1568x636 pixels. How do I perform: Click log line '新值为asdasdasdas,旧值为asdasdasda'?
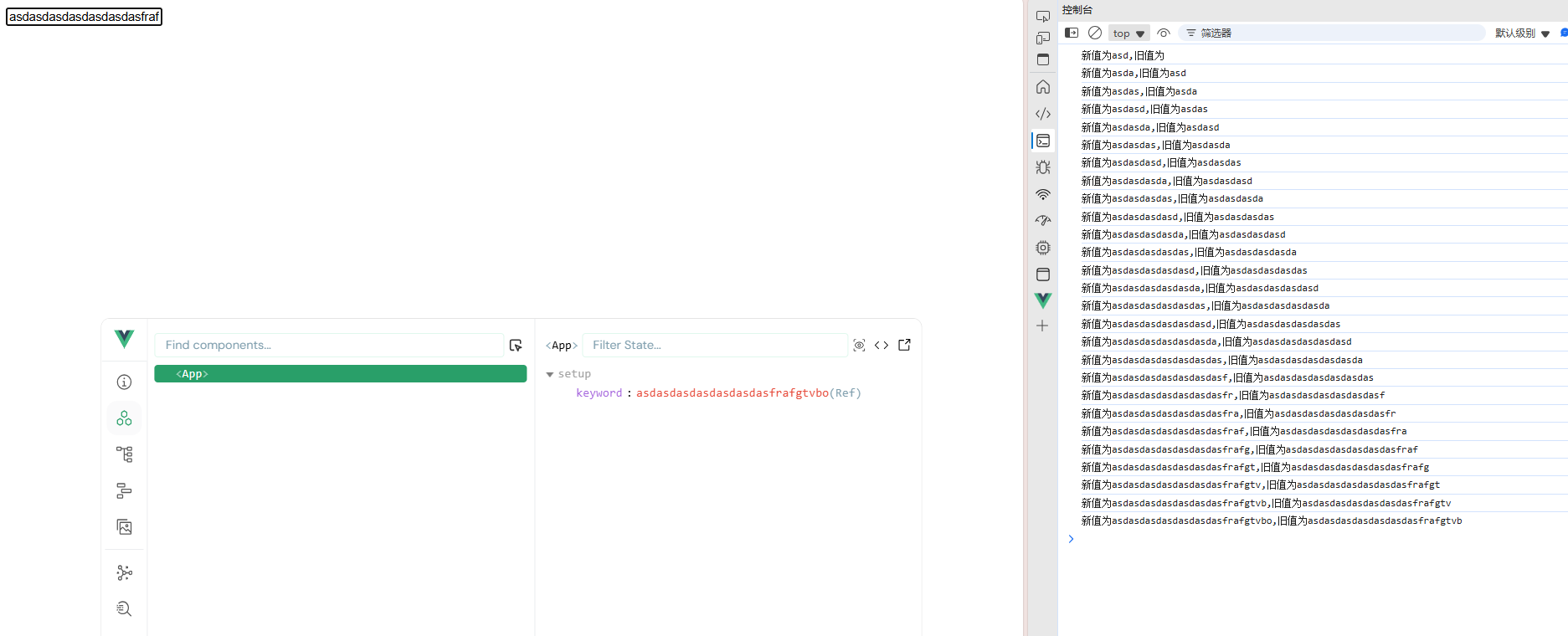point(1172,198)
